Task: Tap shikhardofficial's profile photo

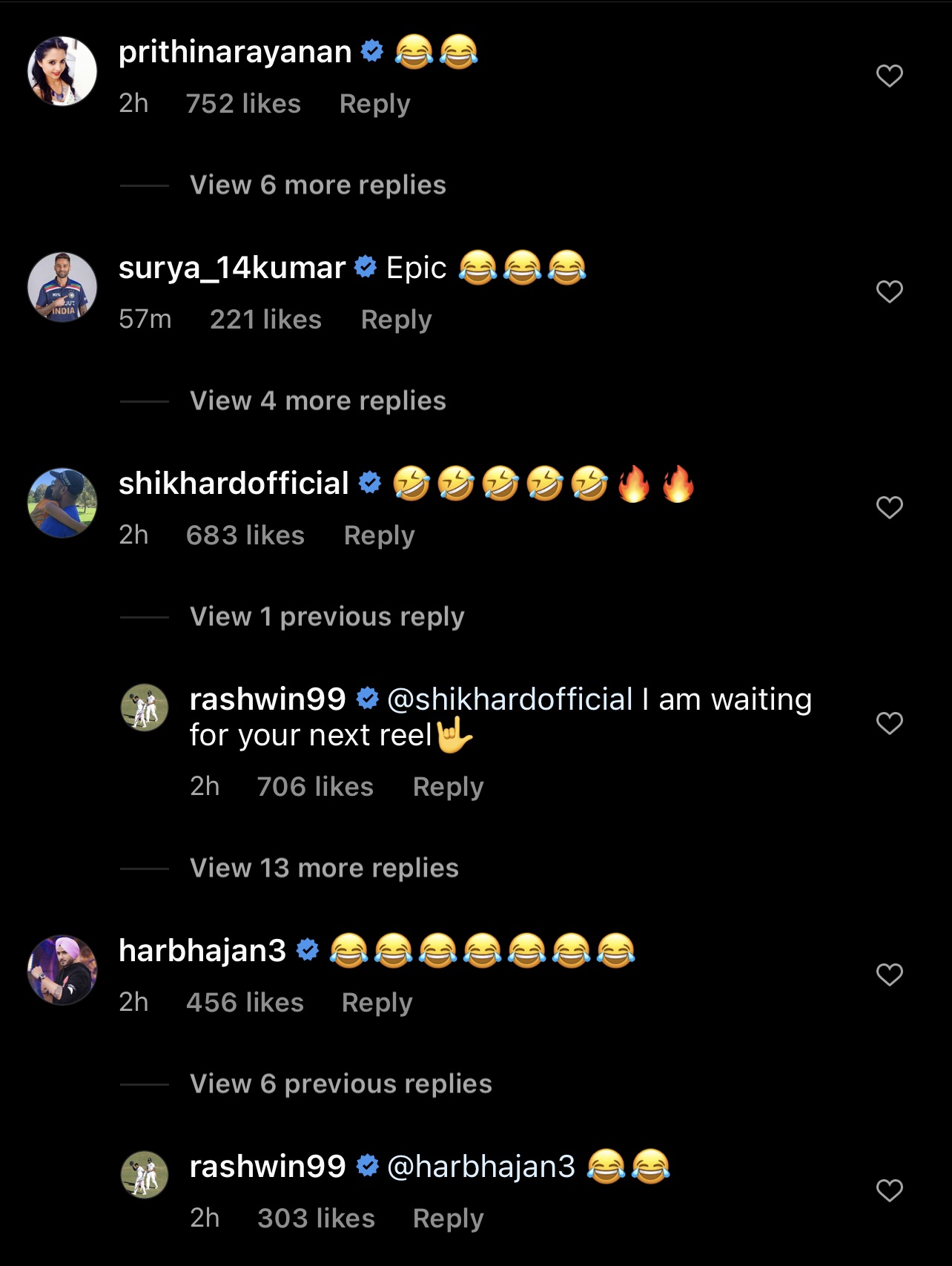Action: click(x=62, y=503)
